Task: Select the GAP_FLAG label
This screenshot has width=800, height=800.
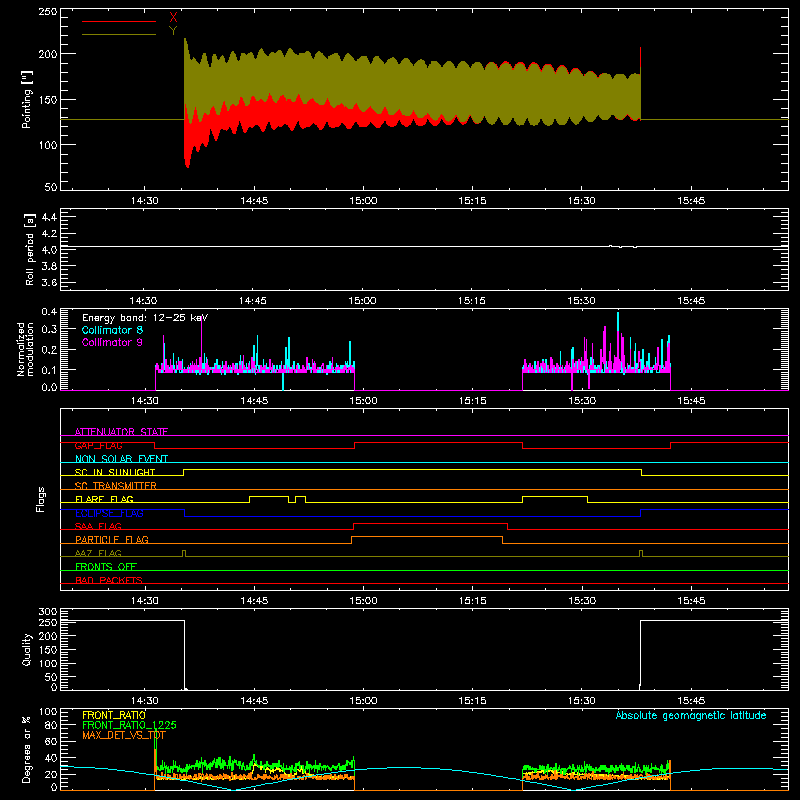Action: point(98,445)
